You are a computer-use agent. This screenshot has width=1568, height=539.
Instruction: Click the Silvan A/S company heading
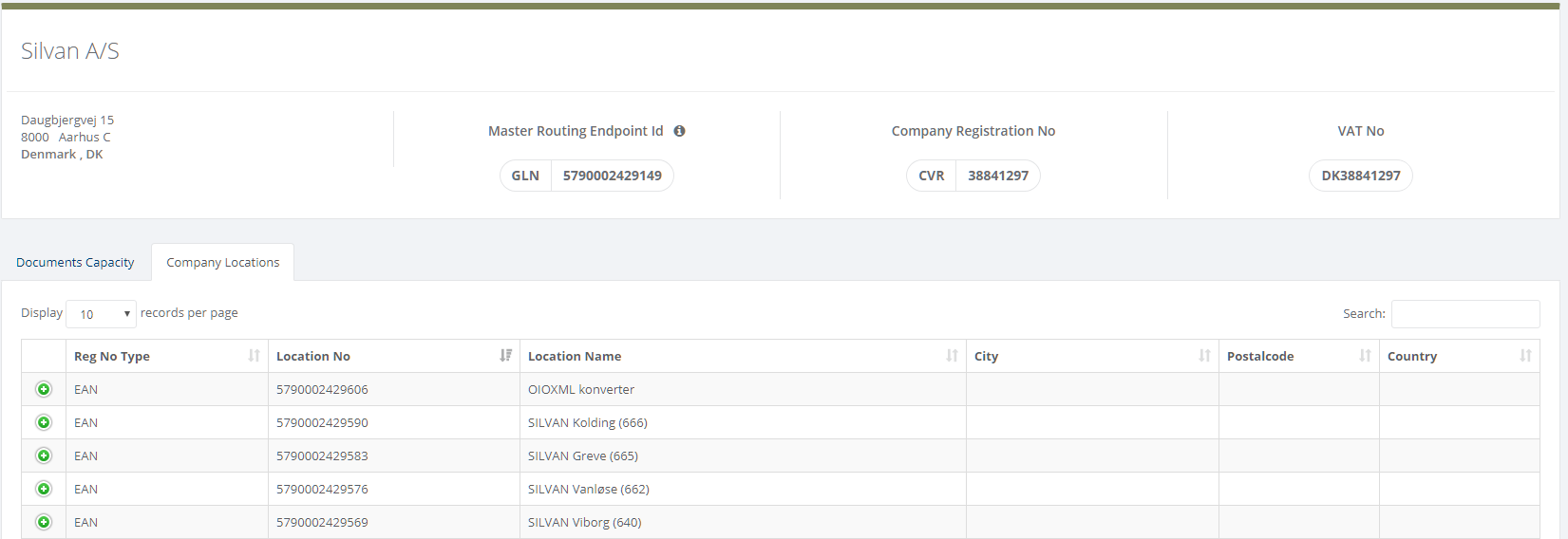[70, 51]
